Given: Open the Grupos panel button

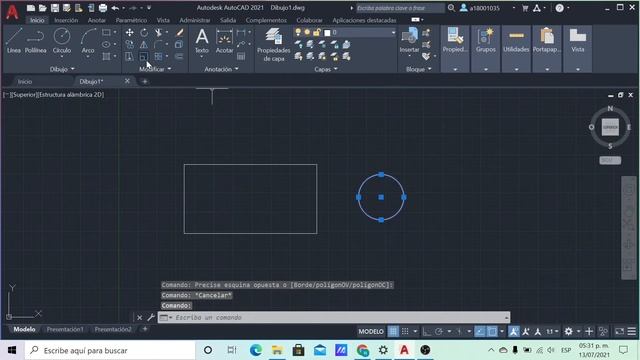Looking at the screenshot, I should tap(486, 49).
